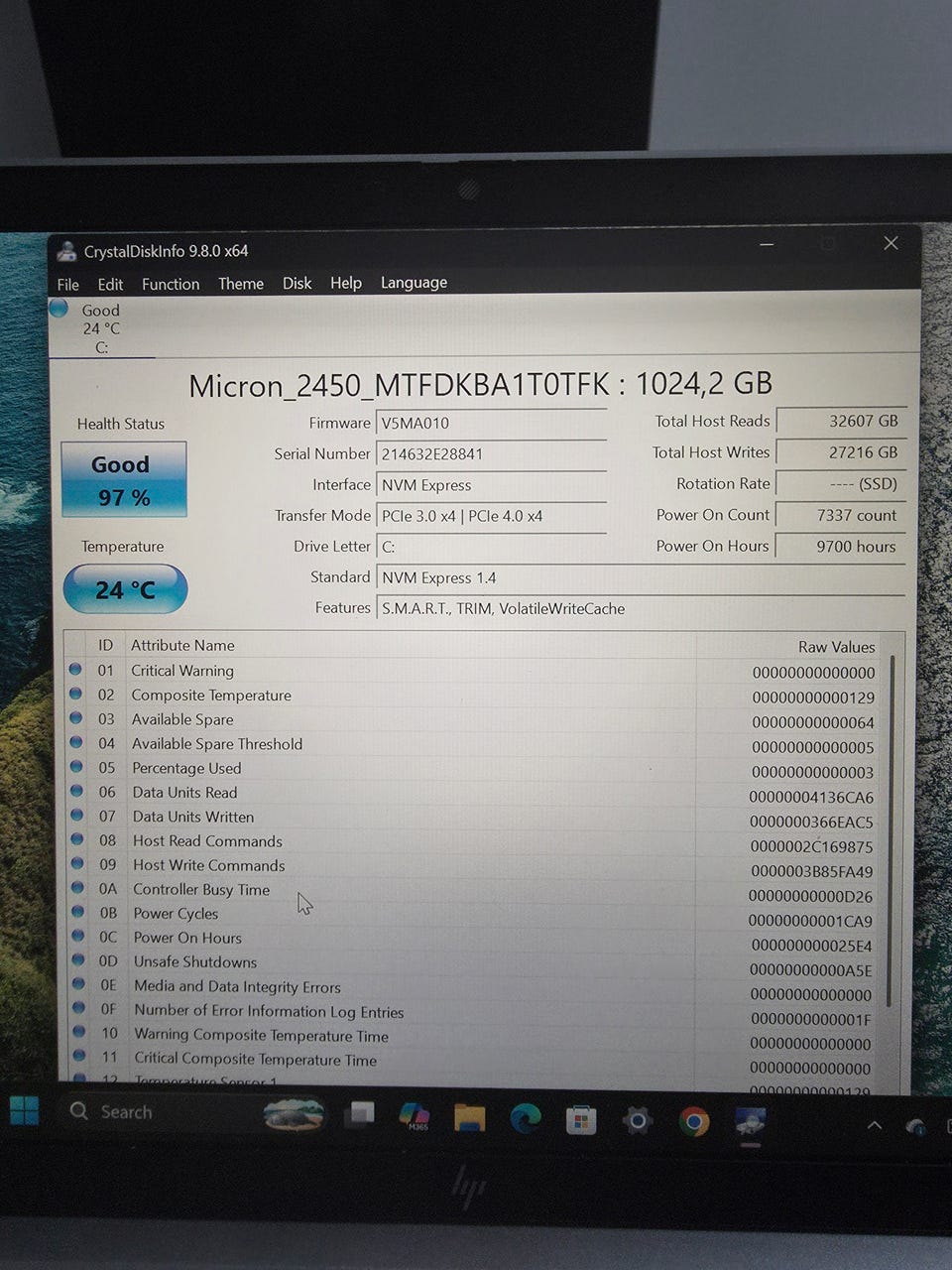Click the Raw Values column header
This screenshot has width=952, height=1270.
[x=836, y=647]
